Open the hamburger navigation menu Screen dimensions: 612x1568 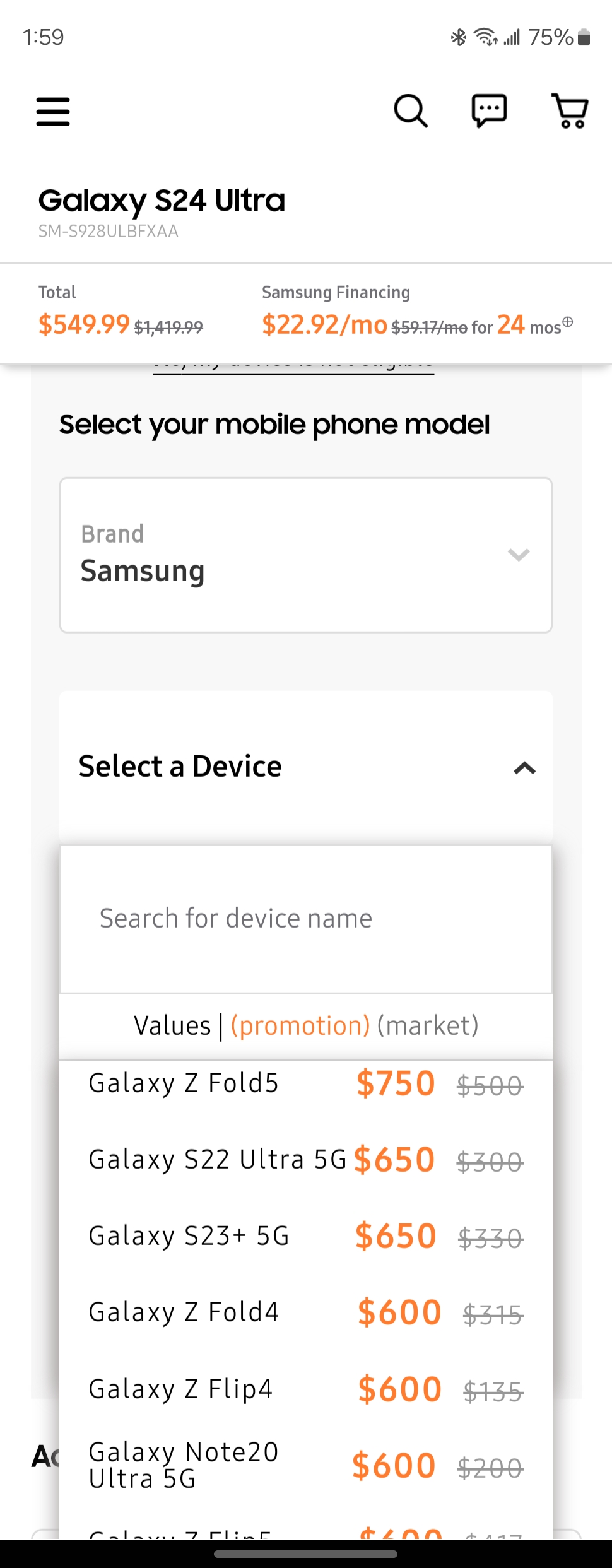(x=53, y=112)
